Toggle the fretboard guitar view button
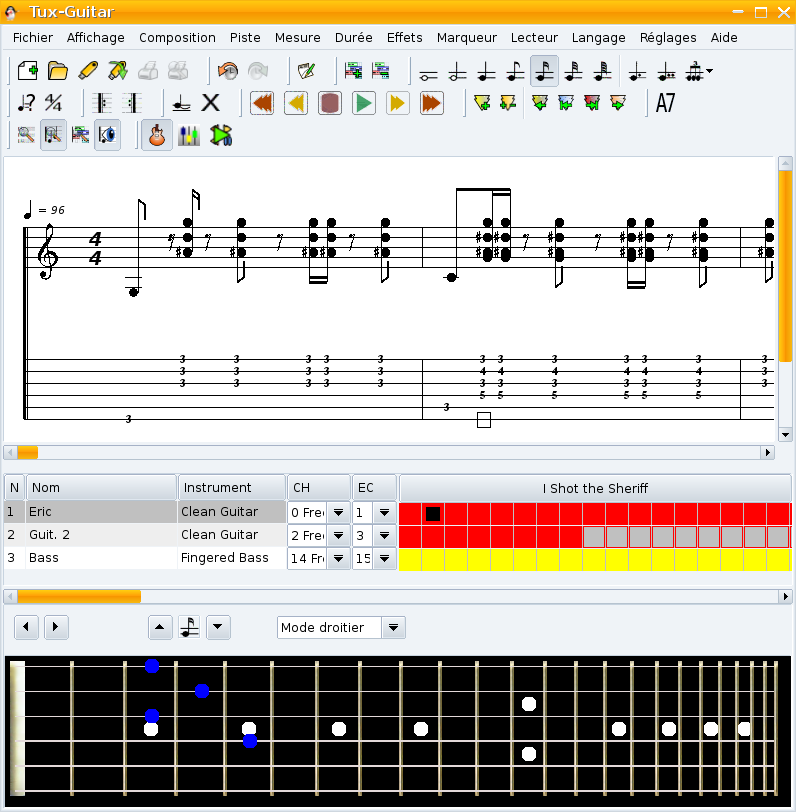Viewport: 796px width, 812px height. [x=155, y=136]
